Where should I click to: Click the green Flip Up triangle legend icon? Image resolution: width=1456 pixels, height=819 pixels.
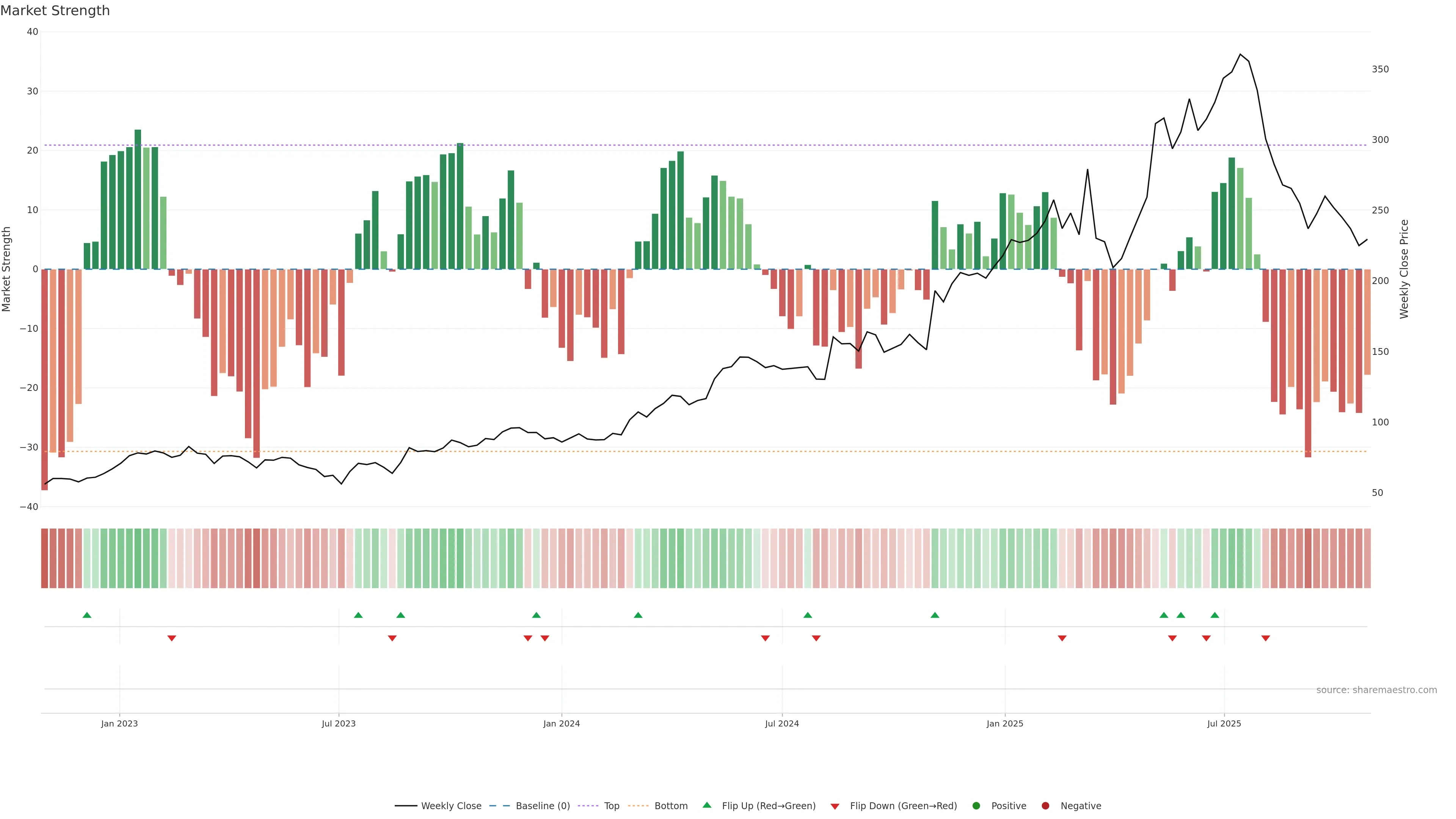tap(706, 805)
